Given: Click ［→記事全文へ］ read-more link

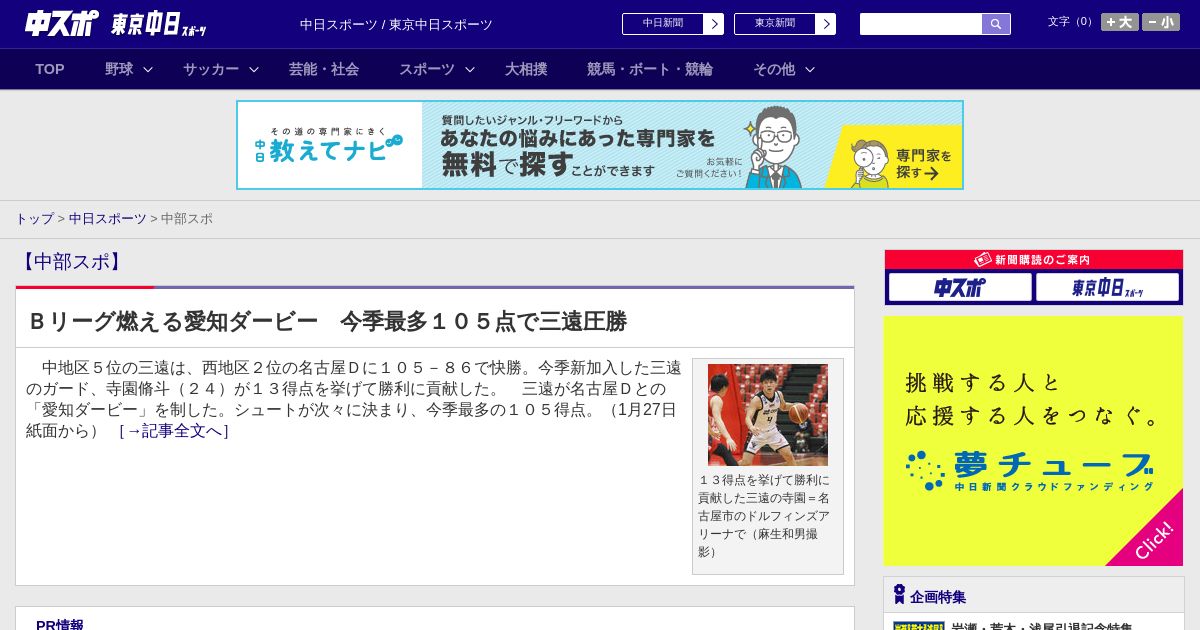Looking at the screenshot, I should click(x=174, y=431).
